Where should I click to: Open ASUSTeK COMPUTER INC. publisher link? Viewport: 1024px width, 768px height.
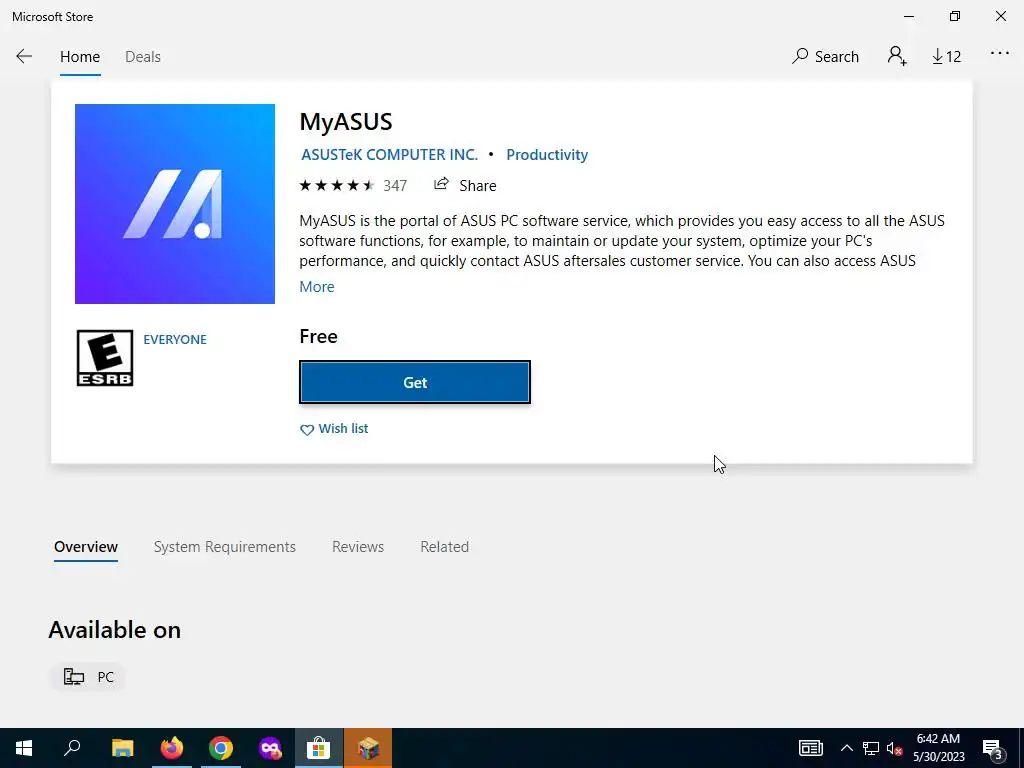tap(389, 155)
